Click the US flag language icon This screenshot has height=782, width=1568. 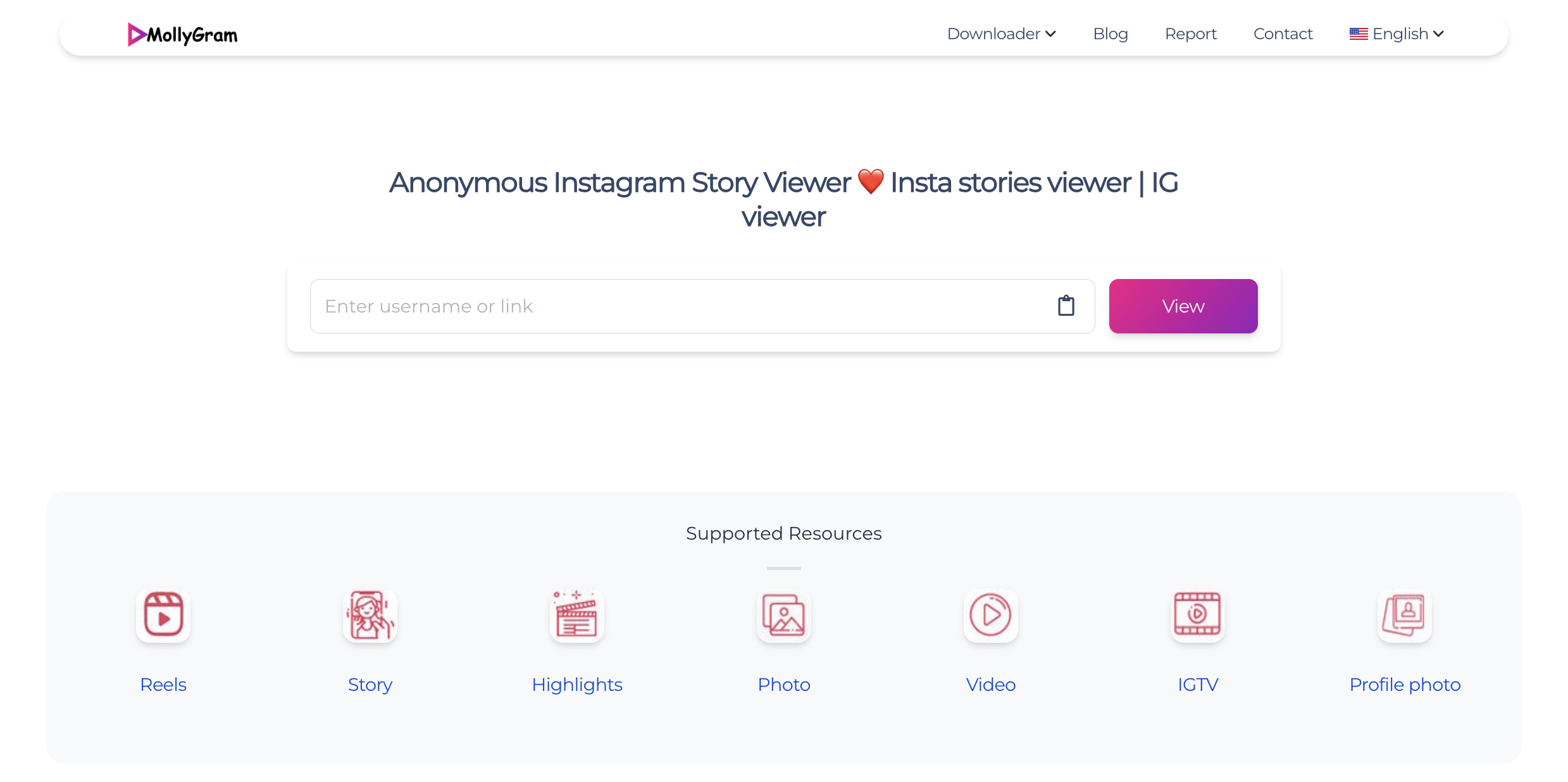[x=1359, y=34]
